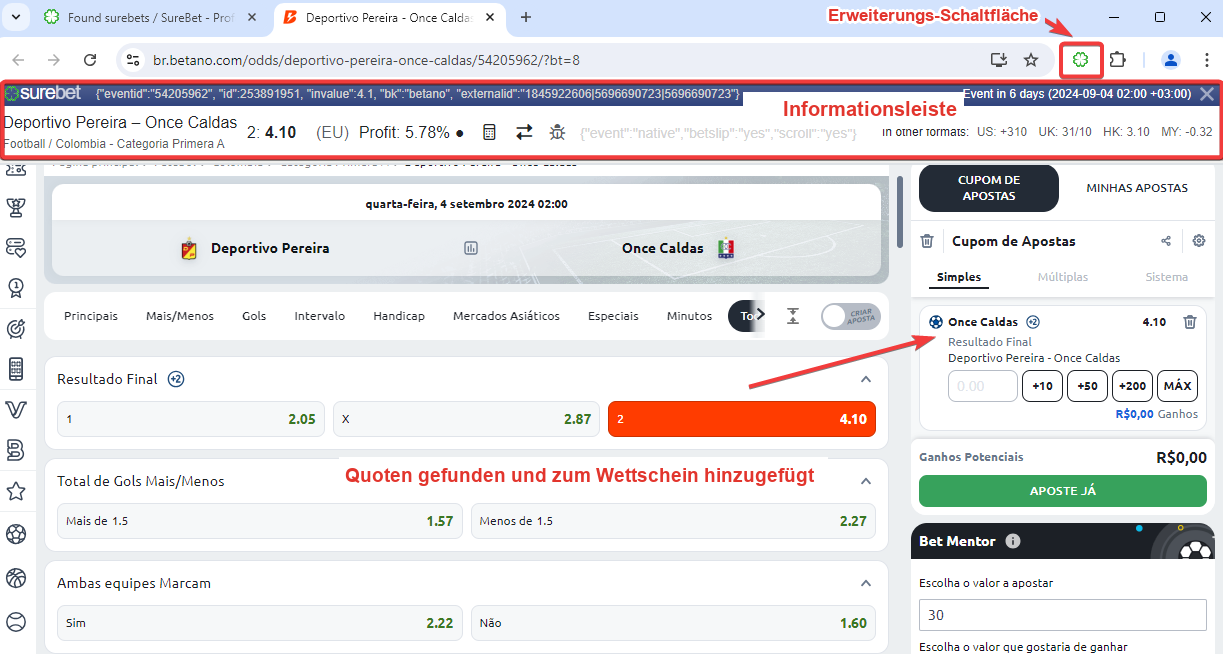The height and width of the screenshot is (654, 1223).
Task: Switch to the Mercados Asiáticos tab
Action: click(x=506, y=316)
